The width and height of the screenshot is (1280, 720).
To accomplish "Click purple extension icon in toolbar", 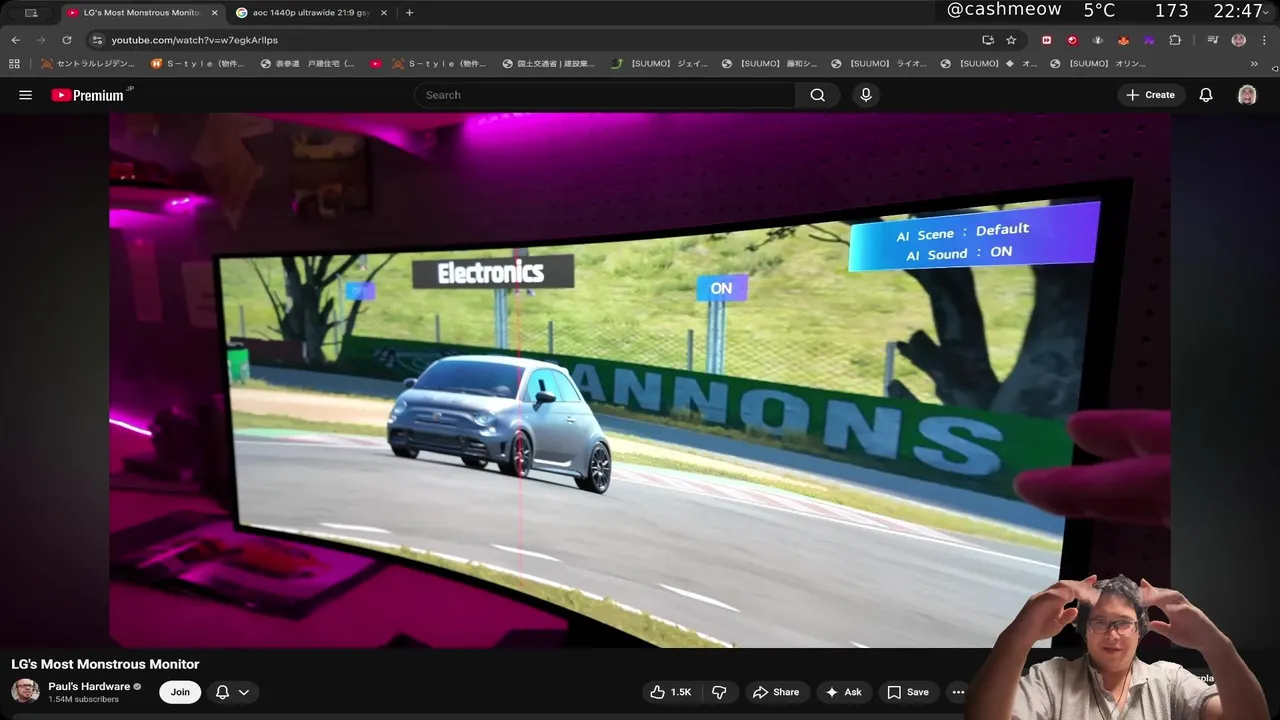I will point(1149,40).
